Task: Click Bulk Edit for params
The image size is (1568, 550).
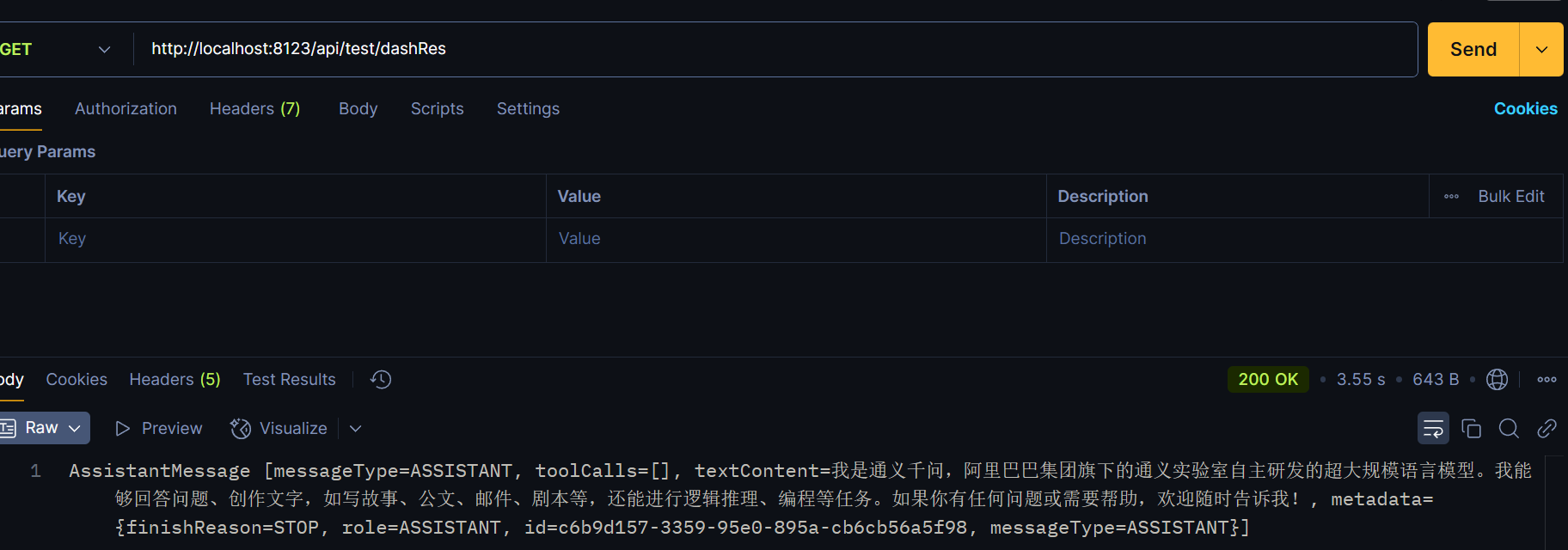Action: coord(1510,196)
